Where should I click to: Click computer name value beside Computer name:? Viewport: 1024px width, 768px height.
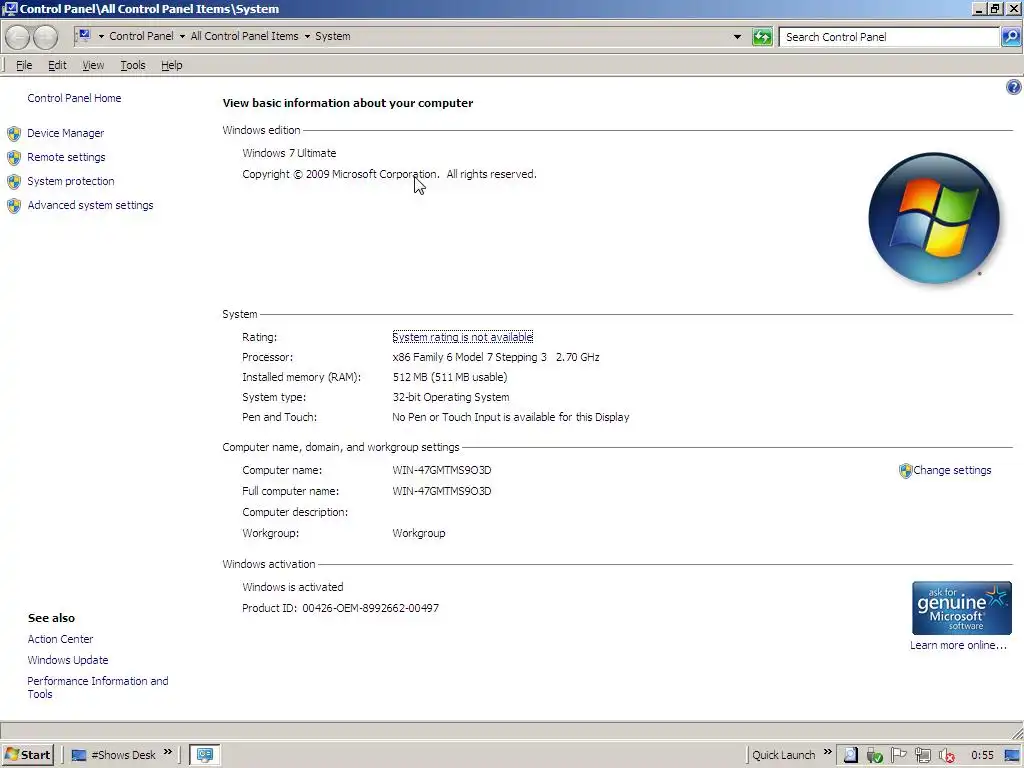(441, 470)
